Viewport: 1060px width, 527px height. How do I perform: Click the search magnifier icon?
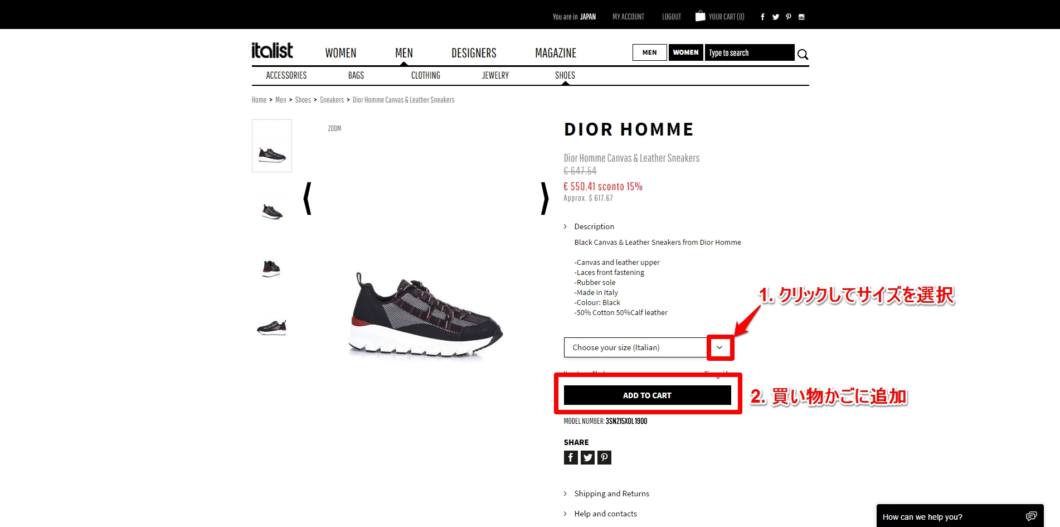pos(802,55)
